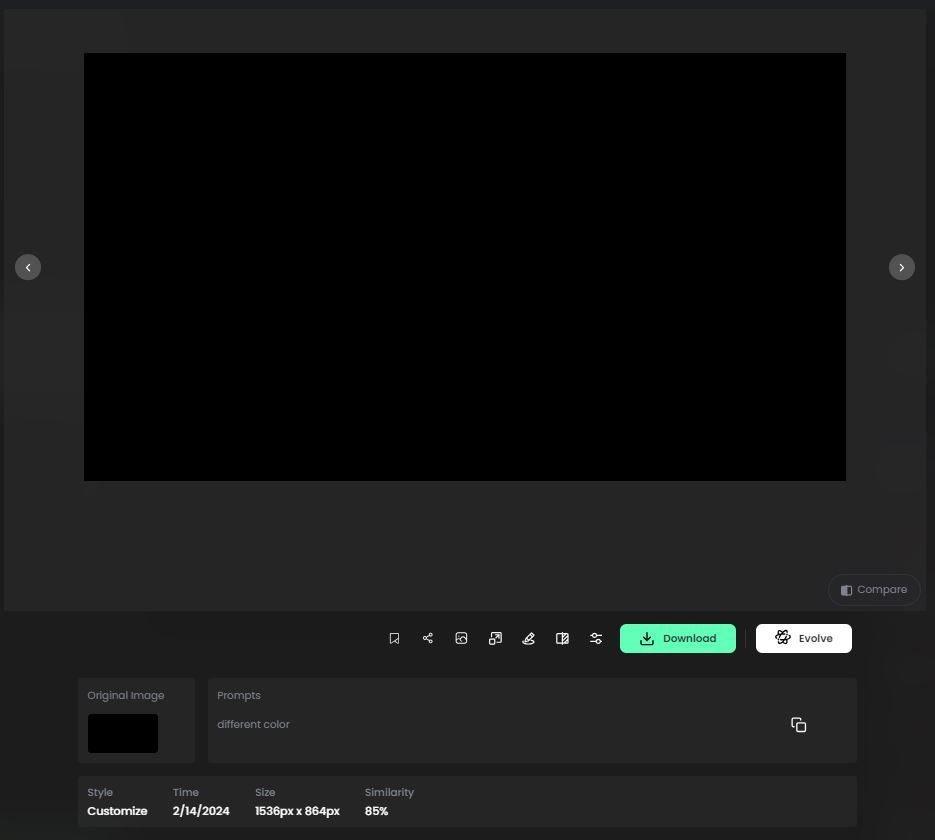
Task: Open the eraser edit tool
Action: tap(528, 638)
